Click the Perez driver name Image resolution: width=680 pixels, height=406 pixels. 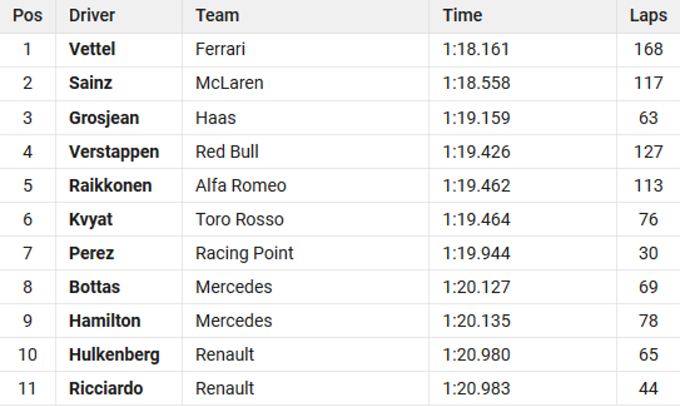click(91, 254)
